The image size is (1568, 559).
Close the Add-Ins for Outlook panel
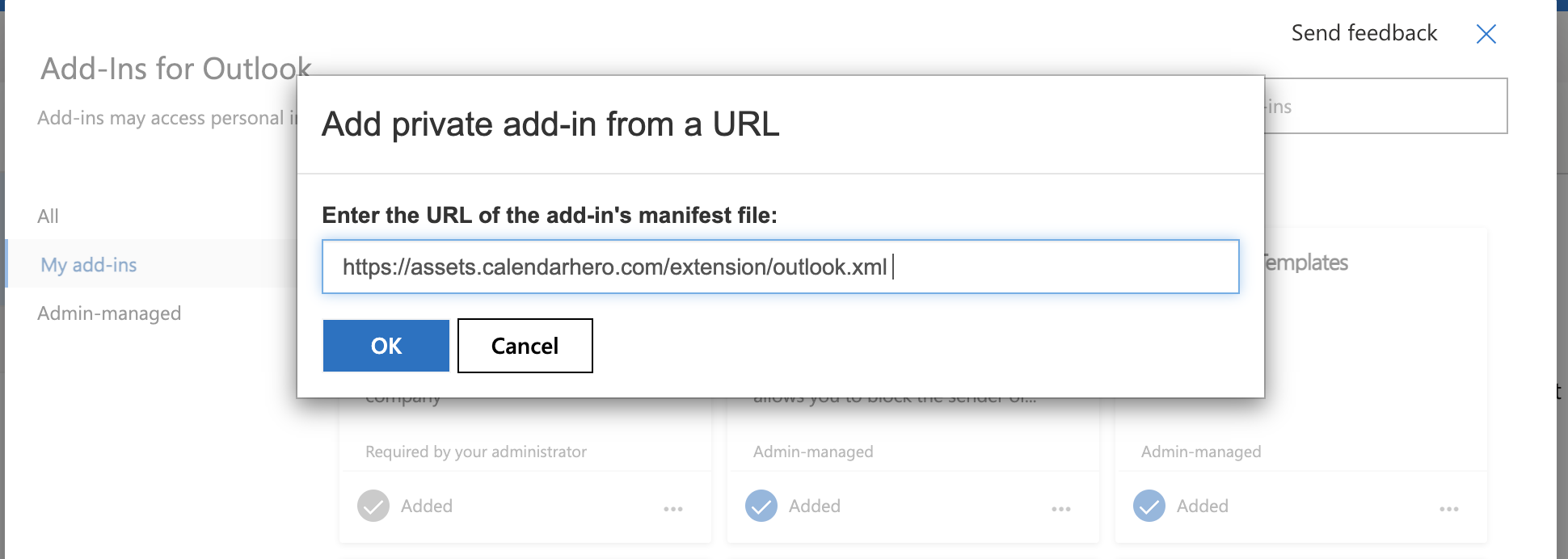click(x=1486, y=34)
